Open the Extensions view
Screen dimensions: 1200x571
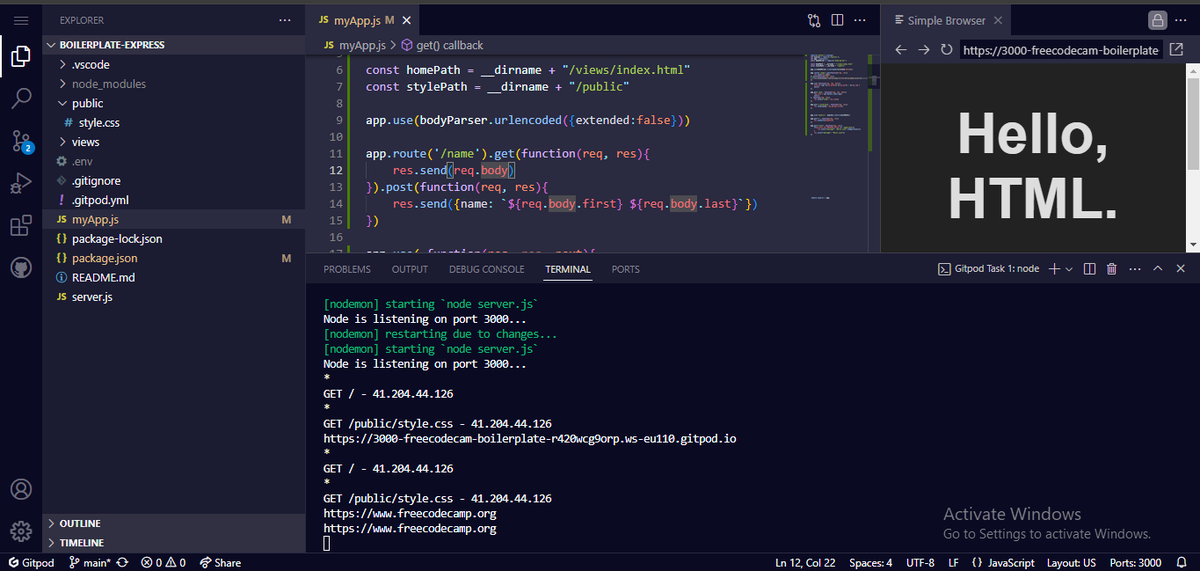[x=21, y=226]
